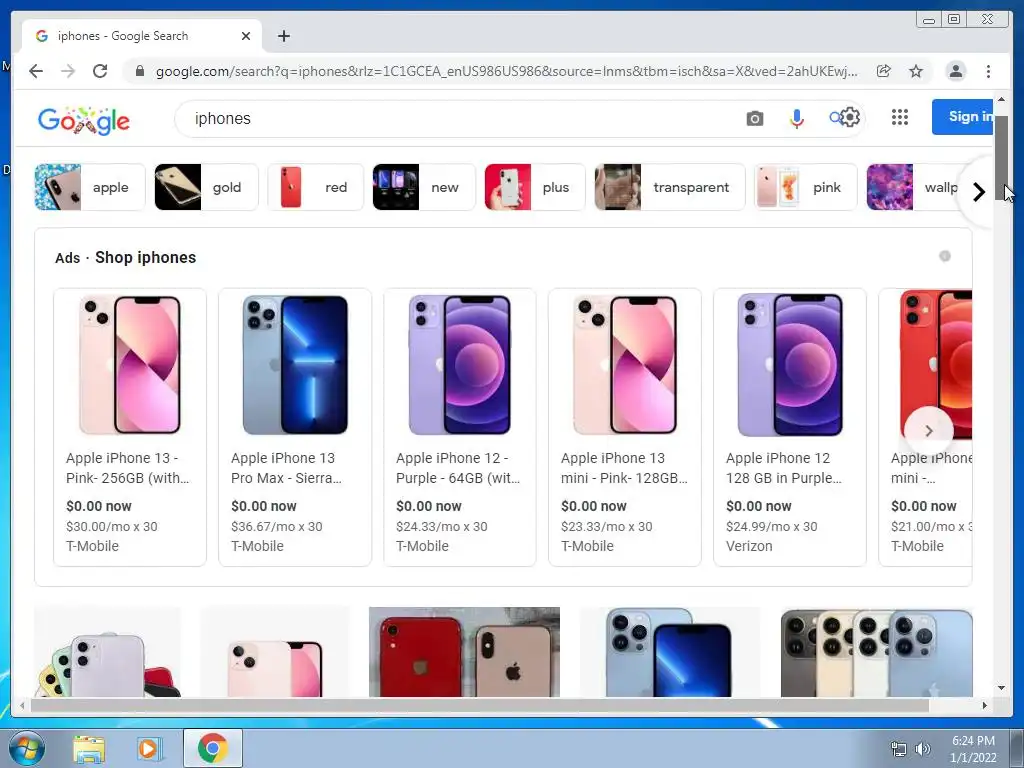Screen dimensions: 1024x768
Task: Open the blue iPhone 13 Pro image result
Action: click(670, 652)
